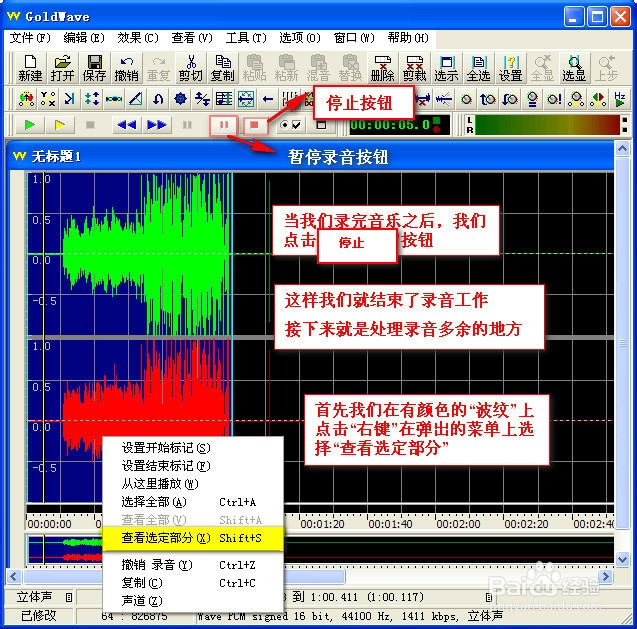Click the yellow dots with X effect icon
Screen dimensions: 637x629
click(48, 99)
